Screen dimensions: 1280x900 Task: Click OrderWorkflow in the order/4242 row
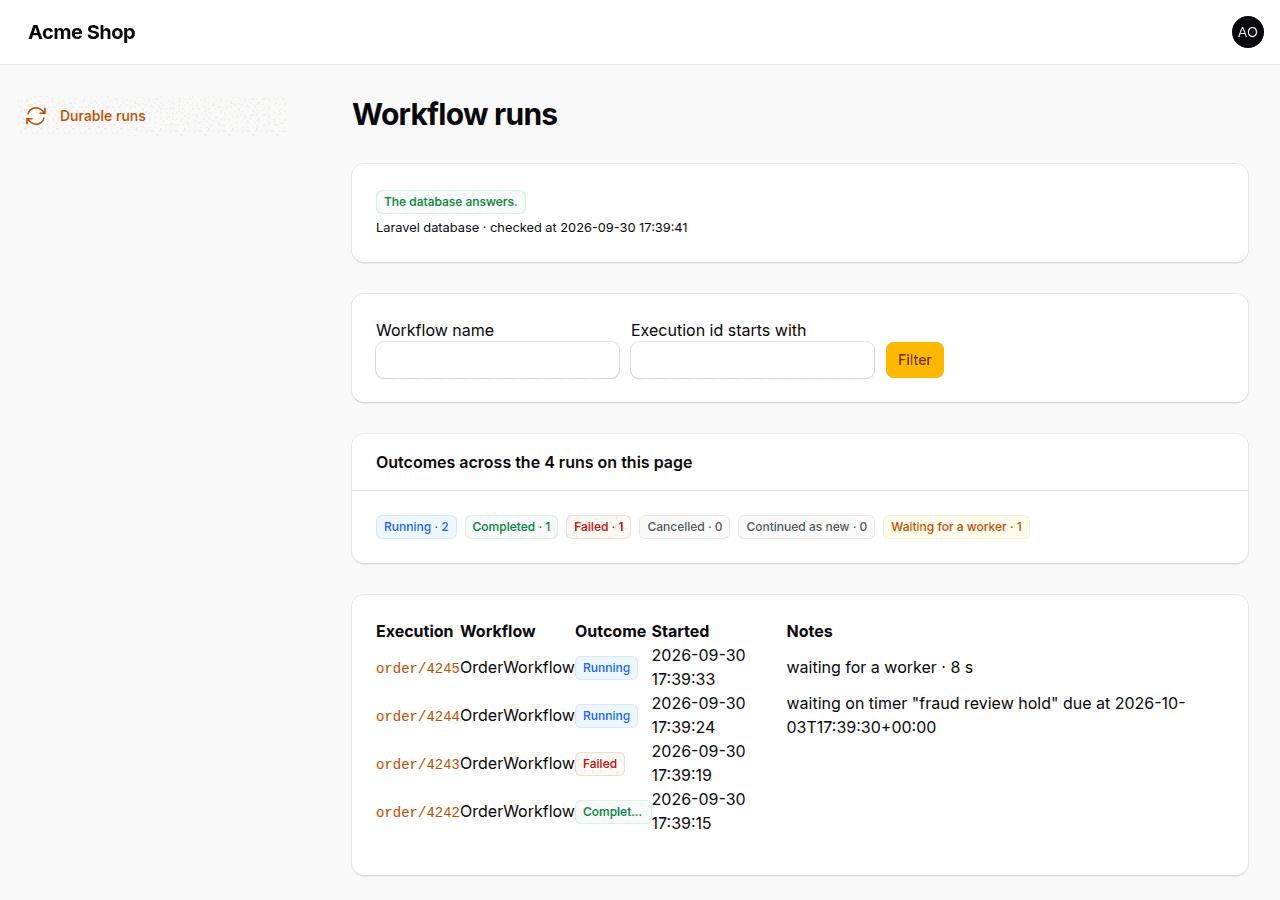pos(517,811)
